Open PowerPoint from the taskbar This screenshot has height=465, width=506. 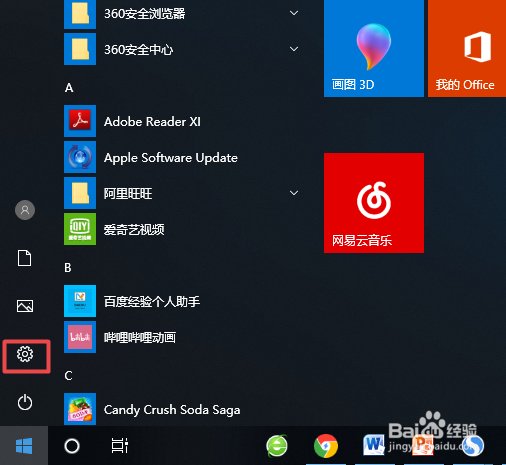pos(423,445)
